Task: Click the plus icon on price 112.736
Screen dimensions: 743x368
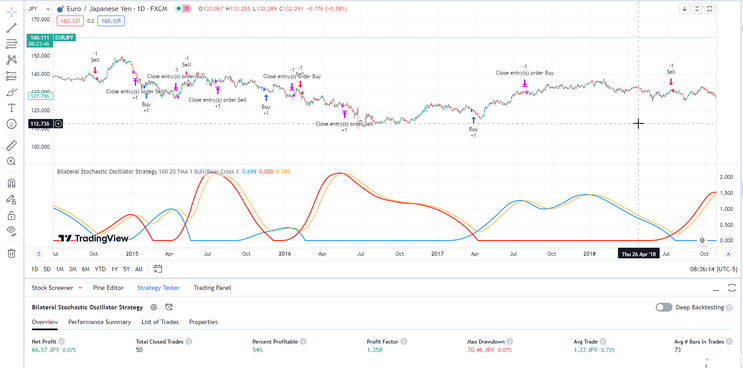Action: 58,124
